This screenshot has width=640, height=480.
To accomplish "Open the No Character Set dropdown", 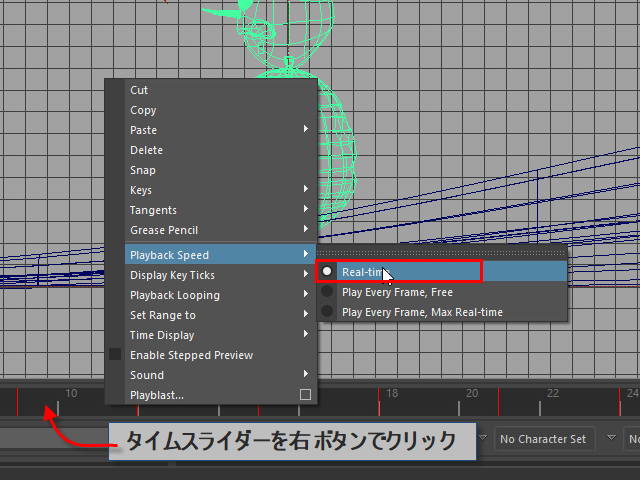I will (x=544, y=439).
